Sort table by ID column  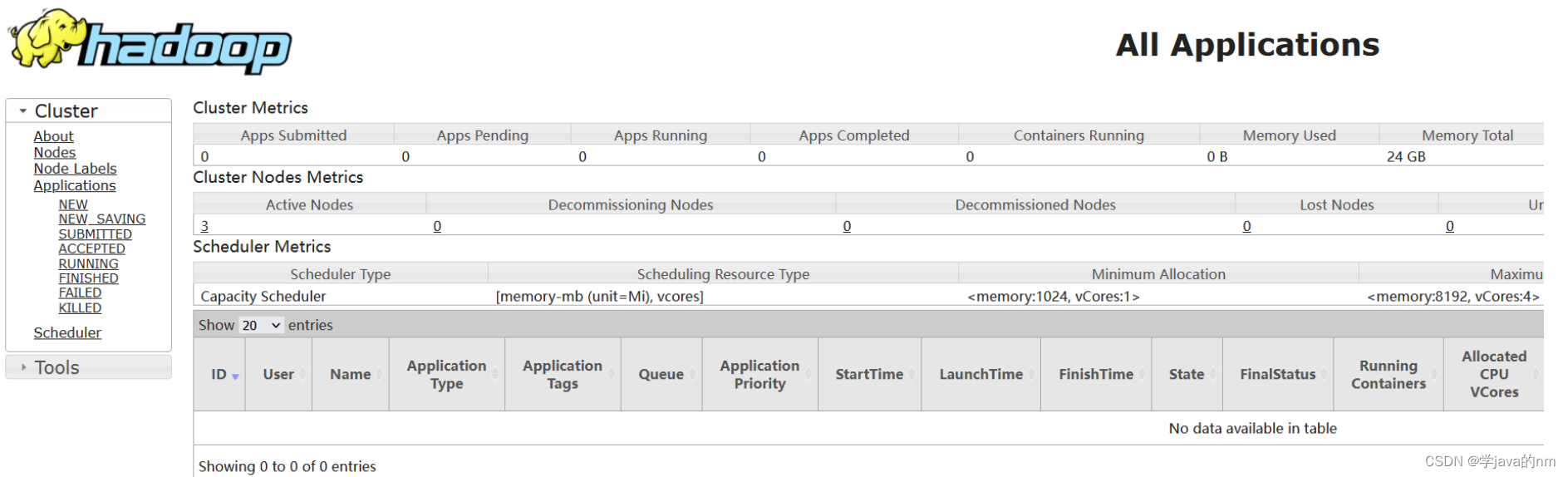click(x=219, y=374)
